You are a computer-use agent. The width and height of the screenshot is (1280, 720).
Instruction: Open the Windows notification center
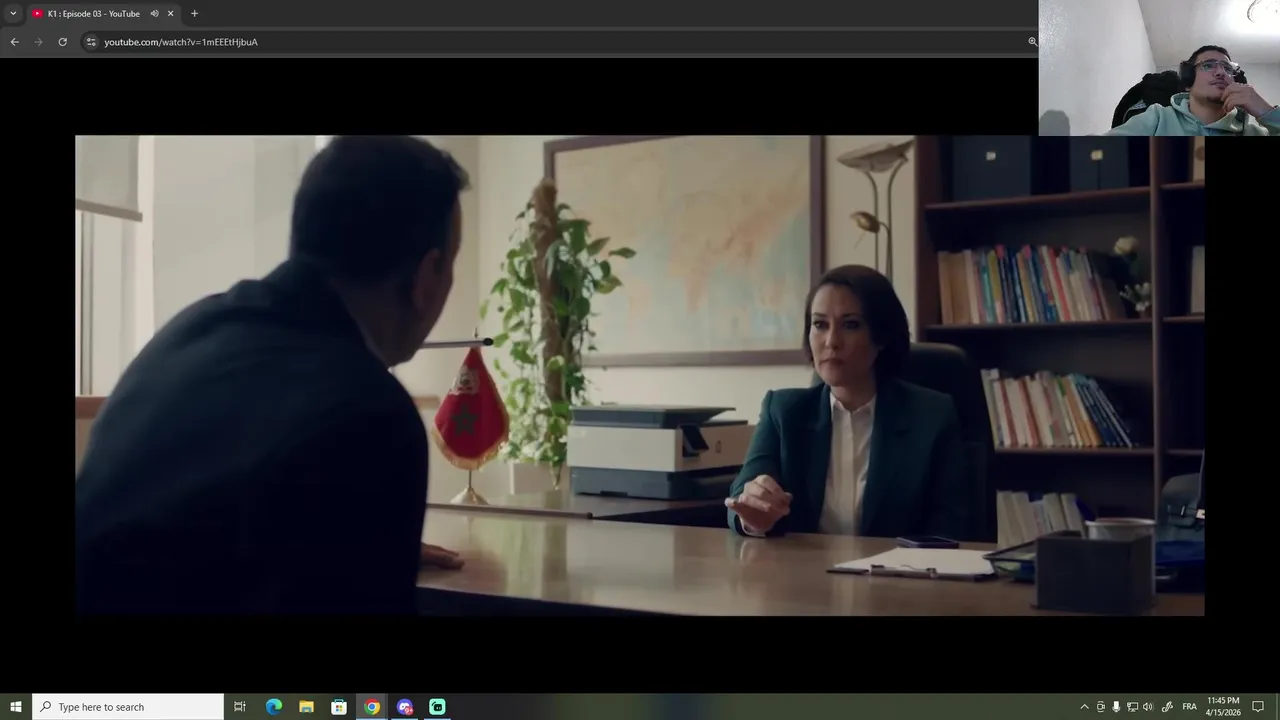pyautogui.click(x=1259, y=707)
